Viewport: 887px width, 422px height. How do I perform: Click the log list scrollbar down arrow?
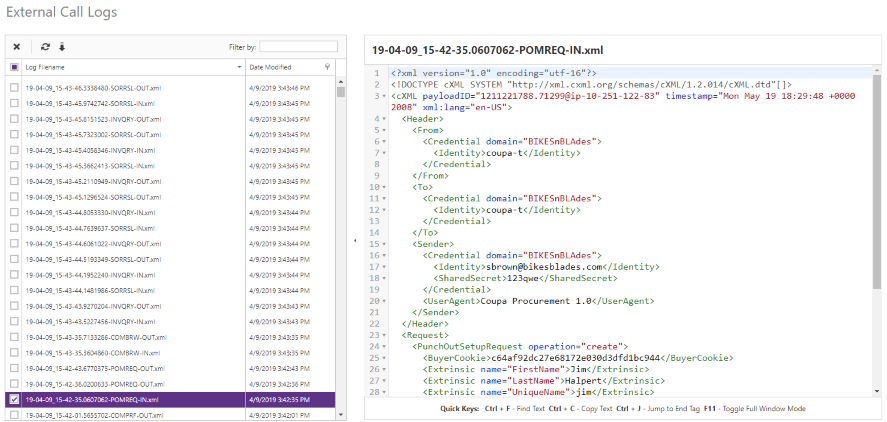[x=341, y=415]
